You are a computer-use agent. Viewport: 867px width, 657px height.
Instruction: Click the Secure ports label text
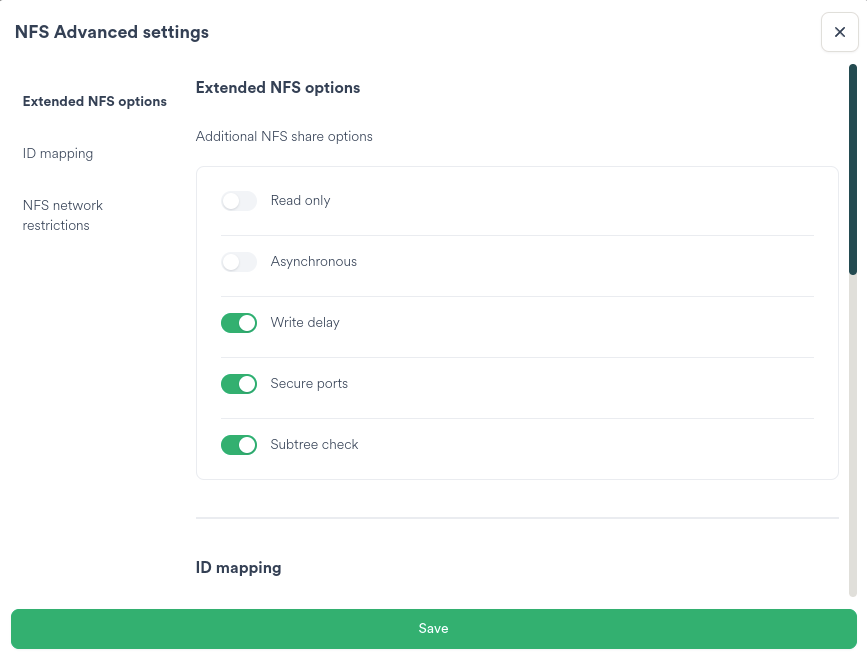click(x=310, y=383)
